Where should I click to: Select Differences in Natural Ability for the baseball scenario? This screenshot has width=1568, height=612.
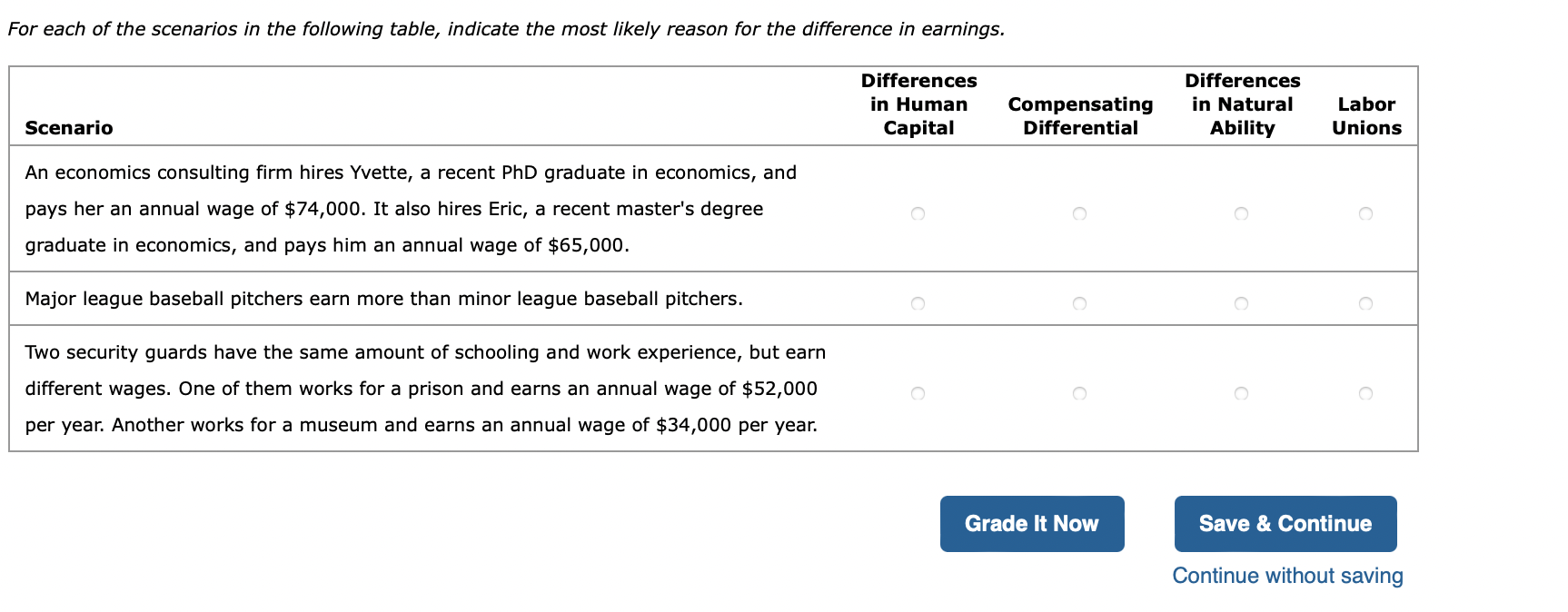coord(1241,303)
